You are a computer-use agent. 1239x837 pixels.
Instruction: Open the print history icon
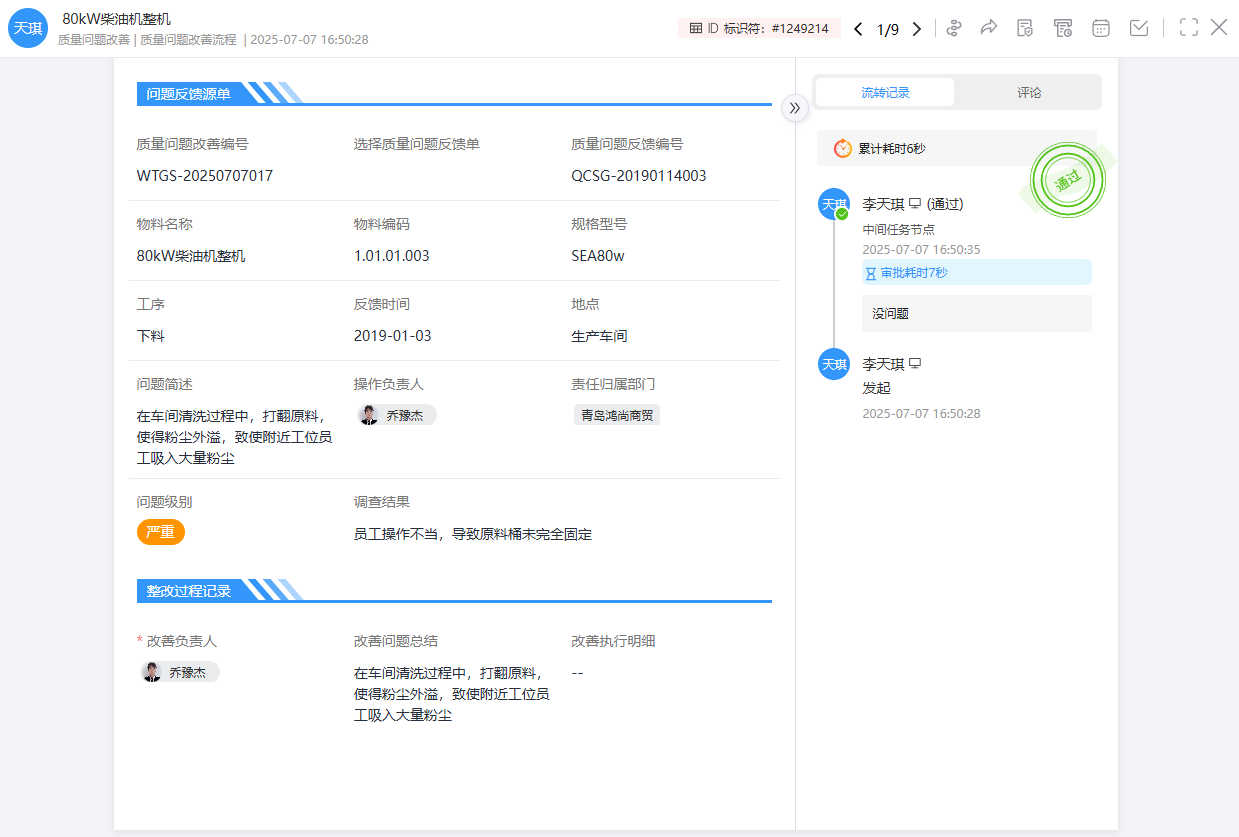click(1063, 28)
